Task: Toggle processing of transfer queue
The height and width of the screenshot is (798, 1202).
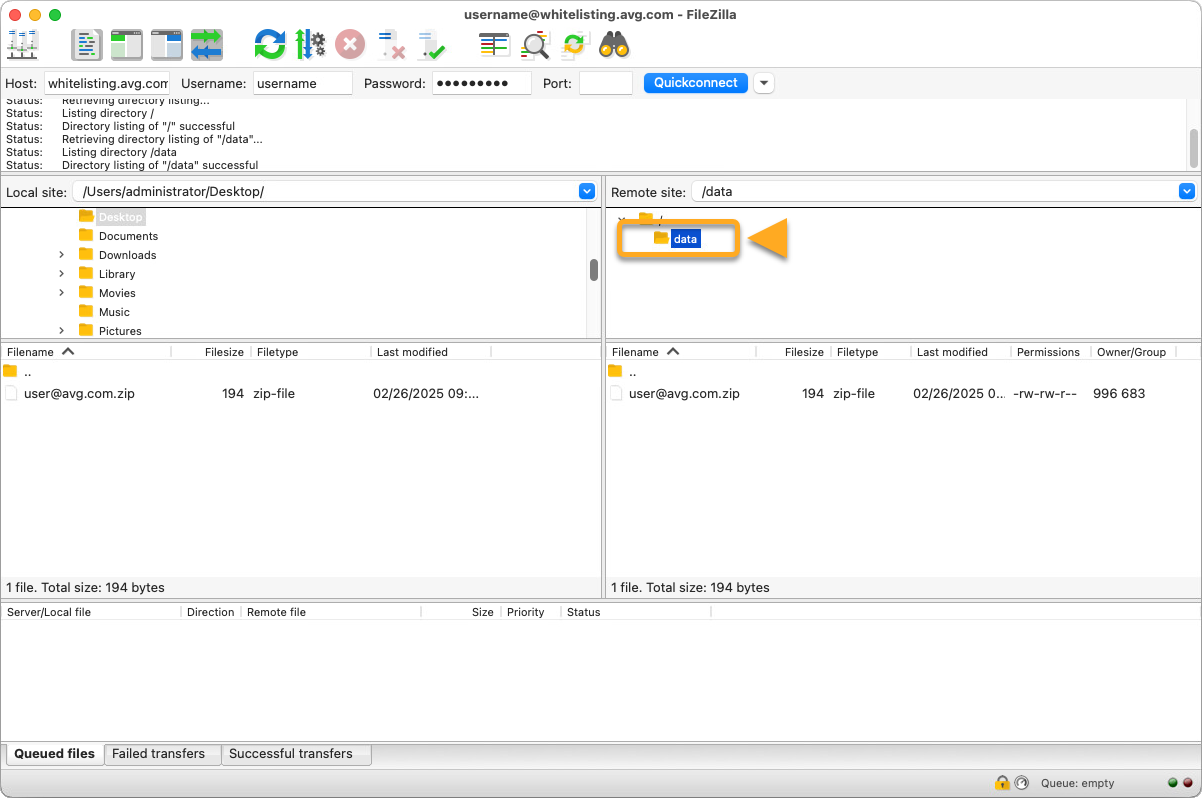Action: coord(310,45)
